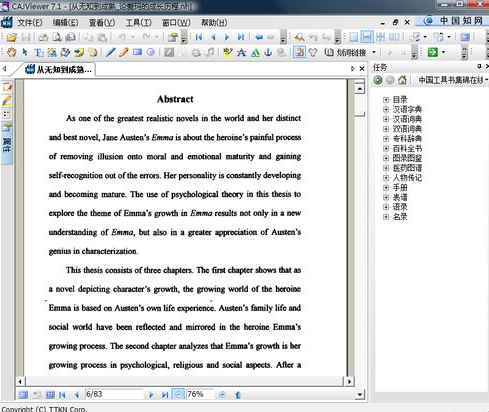Click the Print icon in toolbar

tap(43, 37)
